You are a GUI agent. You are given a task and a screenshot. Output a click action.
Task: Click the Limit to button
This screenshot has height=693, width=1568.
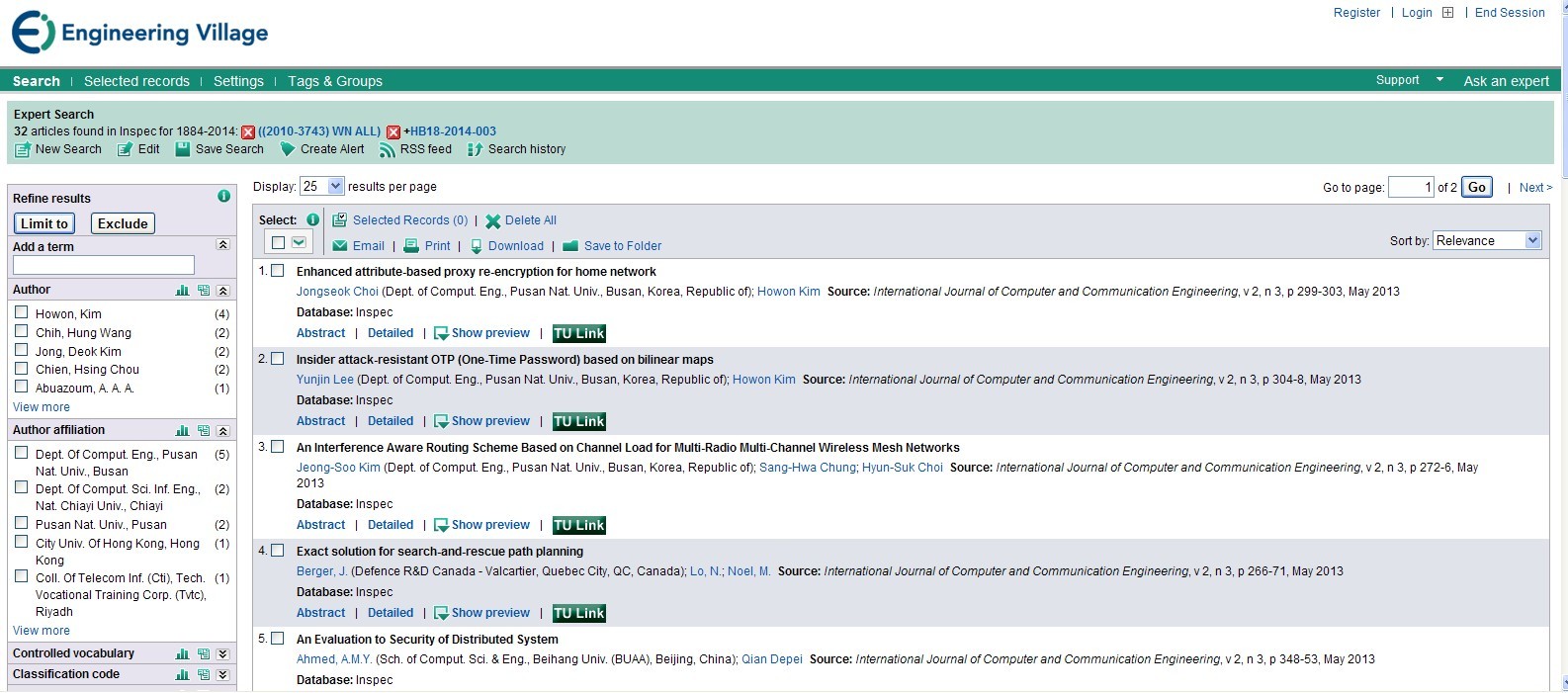(x=44, y=223)
